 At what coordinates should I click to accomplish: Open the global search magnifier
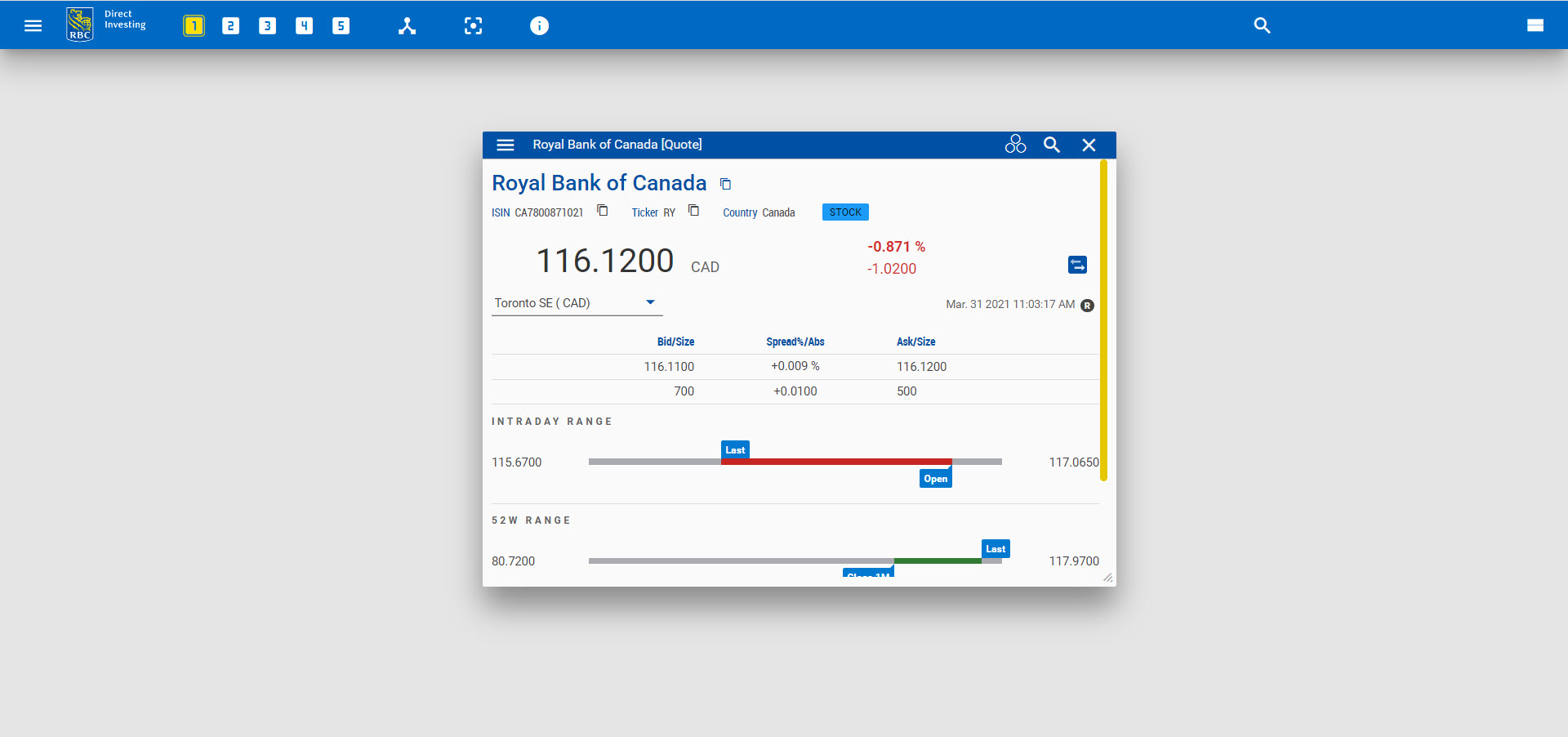1262,25
